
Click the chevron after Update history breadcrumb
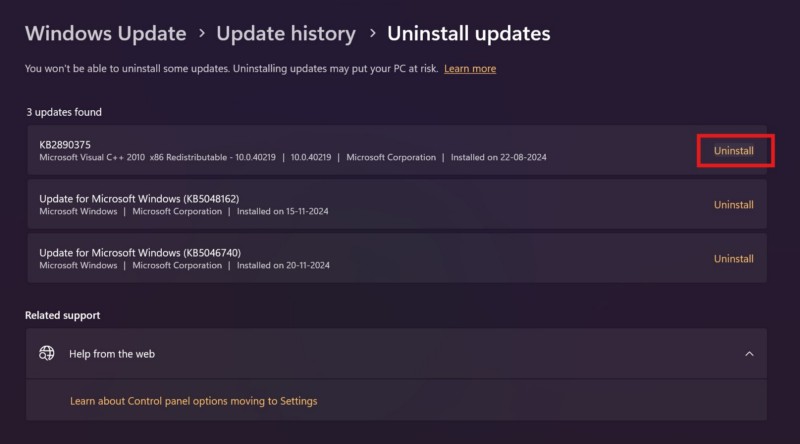coord(371,34)
